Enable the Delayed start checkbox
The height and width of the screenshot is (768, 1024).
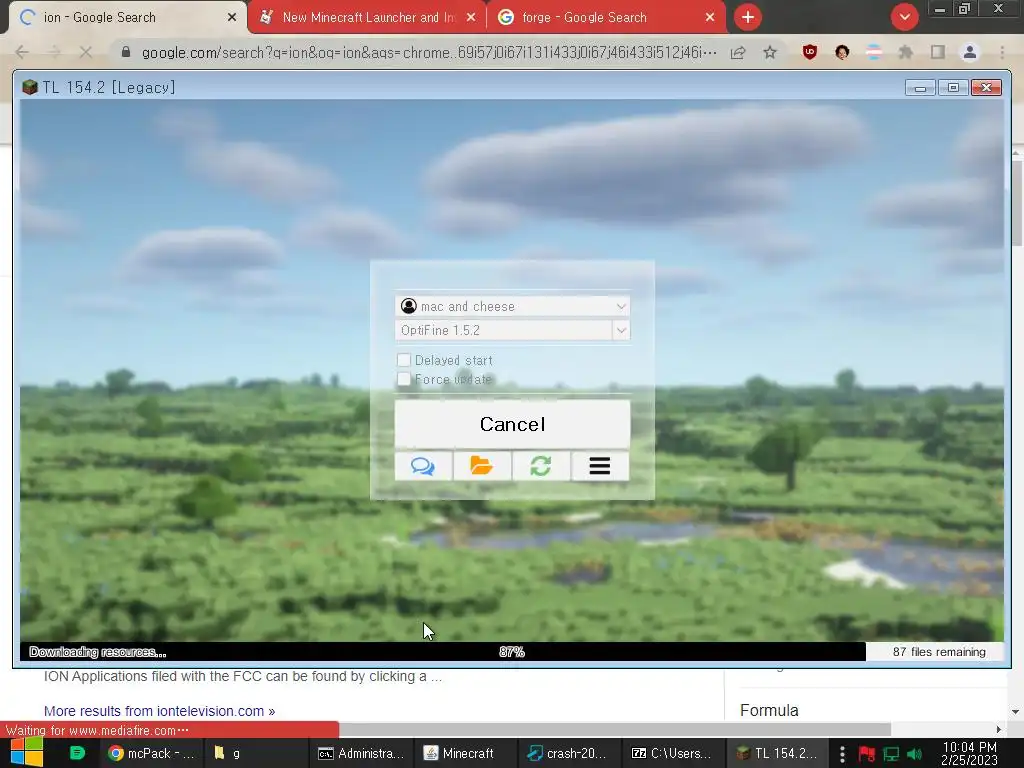(x=404, y=360)
